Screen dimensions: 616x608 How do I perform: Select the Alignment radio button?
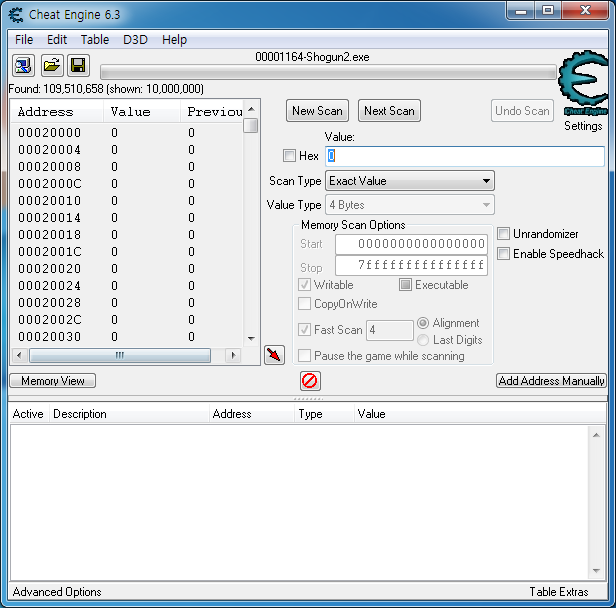423,323
